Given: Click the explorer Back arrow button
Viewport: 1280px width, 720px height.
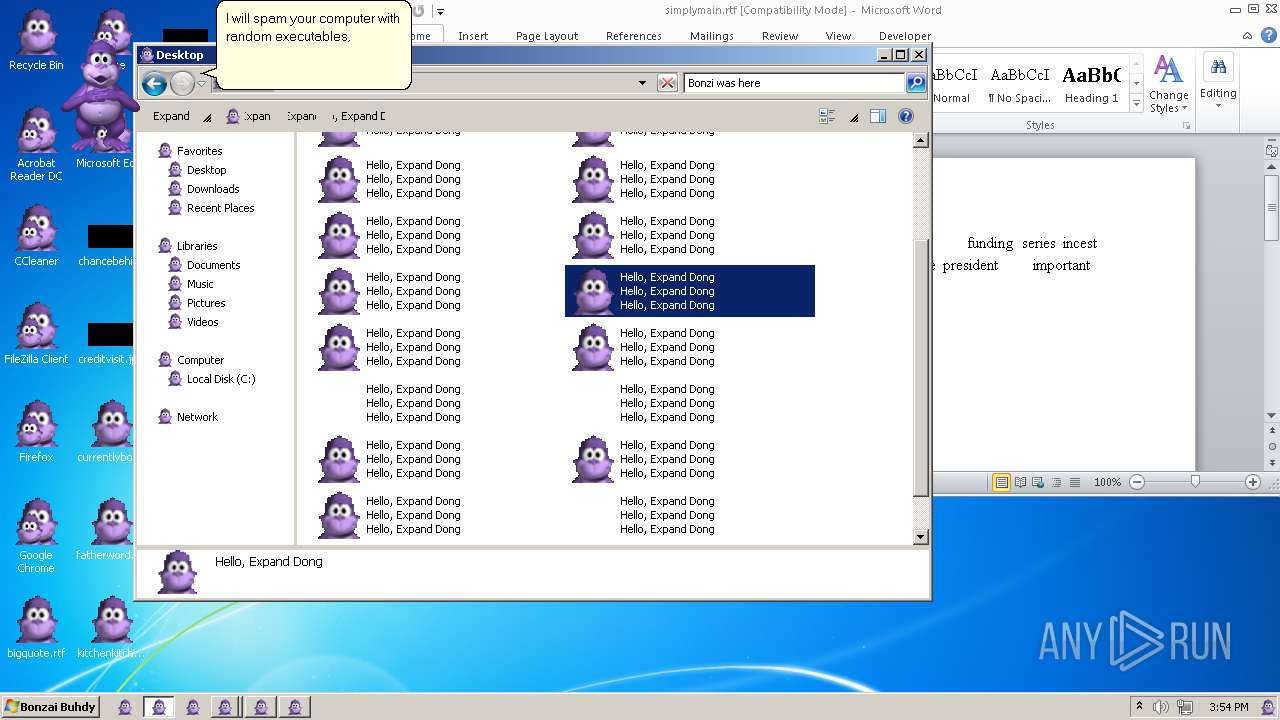Looking at the screenshot, I should [x=154, y=84].
